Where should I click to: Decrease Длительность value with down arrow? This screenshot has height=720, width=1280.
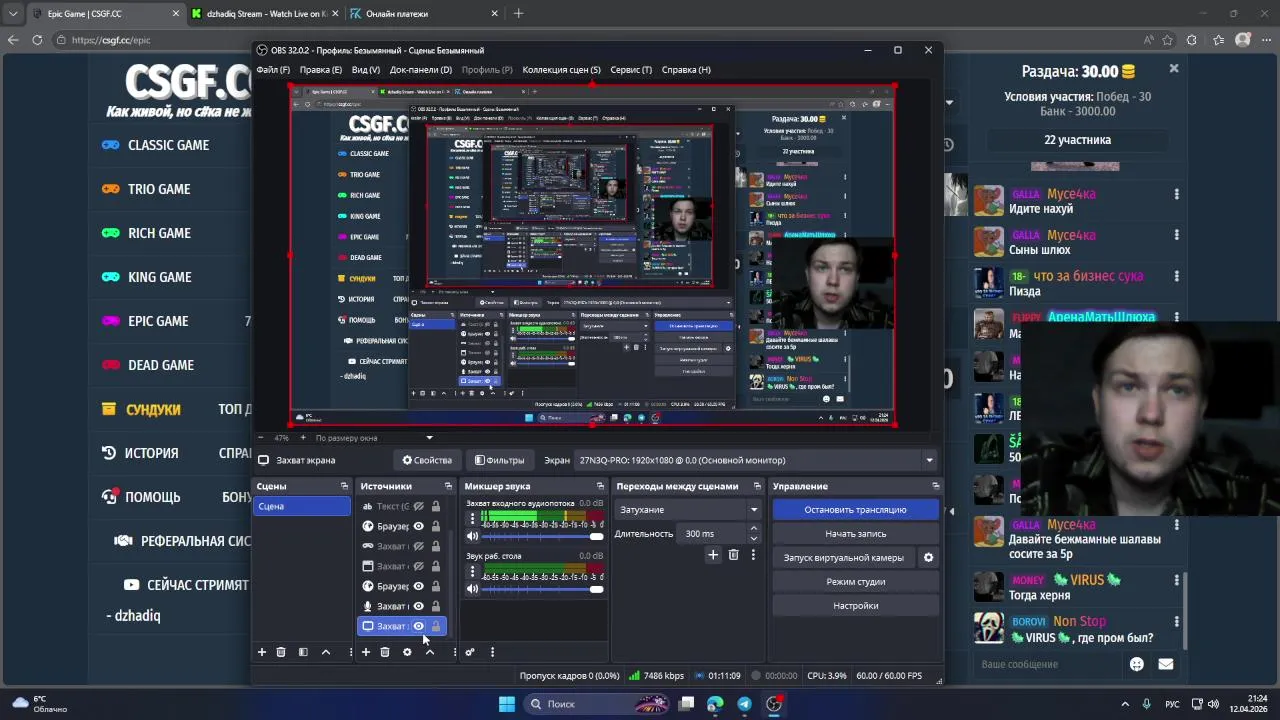pos(754,538)
